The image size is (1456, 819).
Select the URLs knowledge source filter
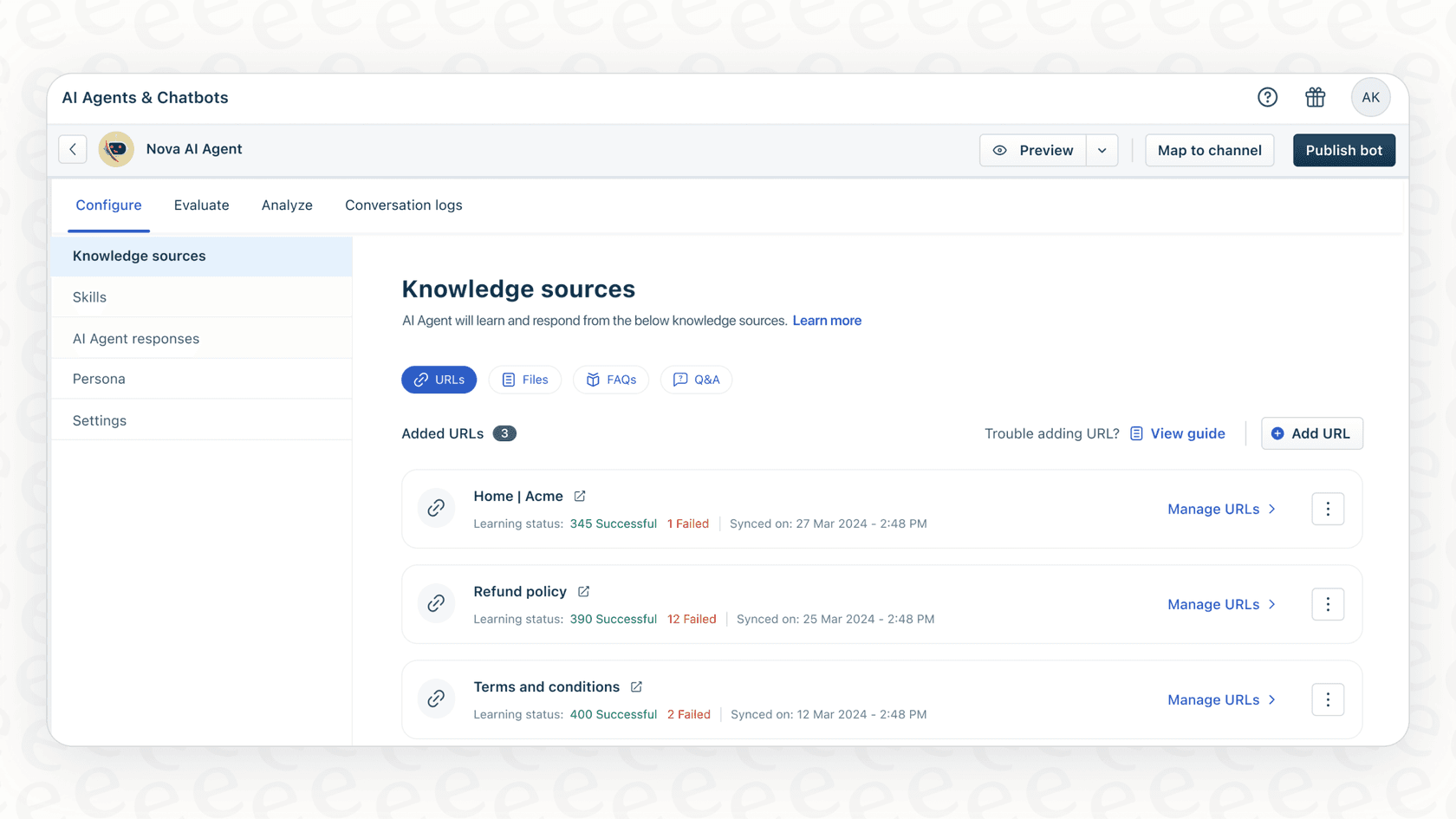[x=439, y=380]
